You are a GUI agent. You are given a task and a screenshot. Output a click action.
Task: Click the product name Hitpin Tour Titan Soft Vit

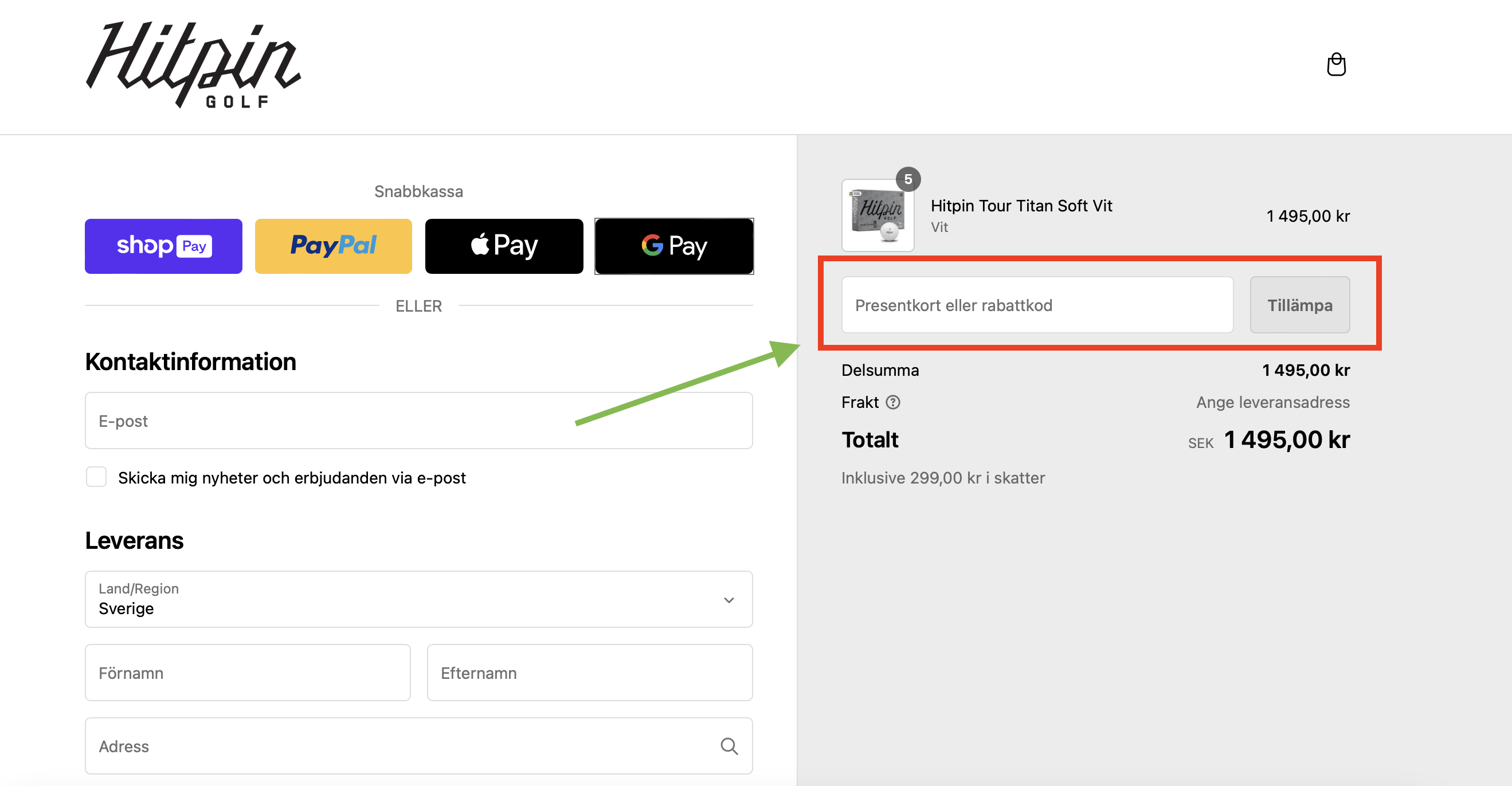tap(1021, 206)
